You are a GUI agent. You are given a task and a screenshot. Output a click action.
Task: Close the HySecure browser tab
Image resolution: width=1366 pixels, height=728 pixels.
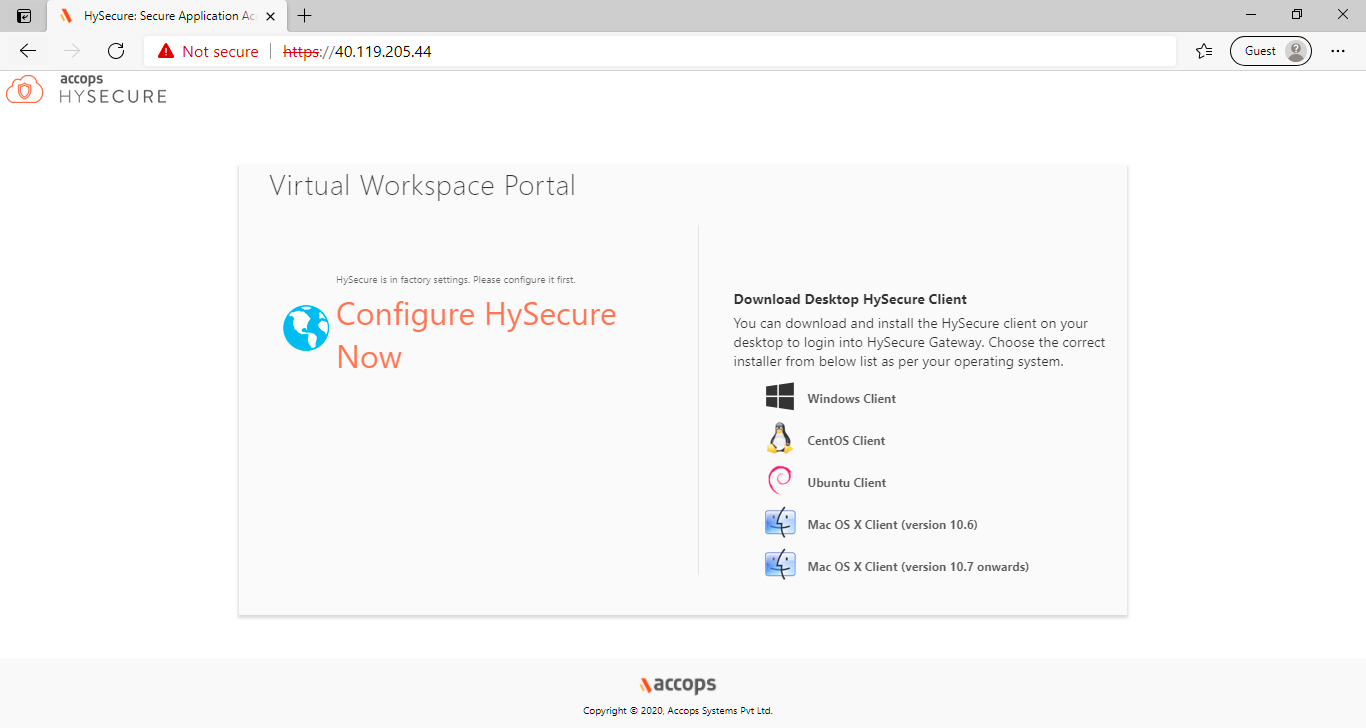(270, 16)
